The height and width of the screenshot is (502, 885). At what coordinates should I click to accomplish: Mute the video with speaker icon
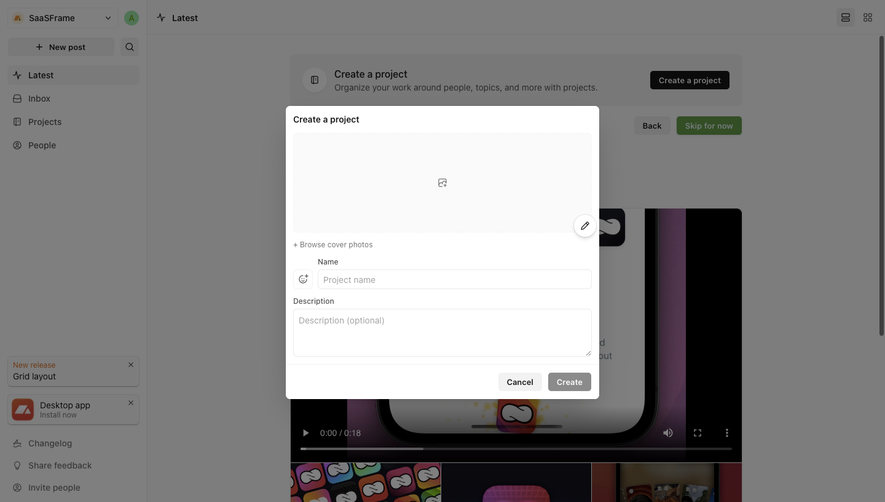[668, 433]
